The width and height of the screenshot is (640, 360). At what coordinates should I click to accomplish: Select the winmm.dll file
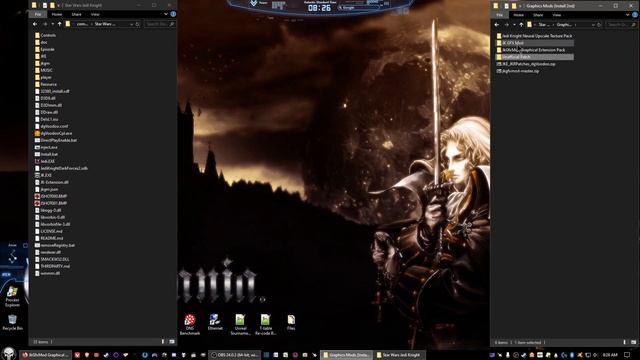point(48,273)
